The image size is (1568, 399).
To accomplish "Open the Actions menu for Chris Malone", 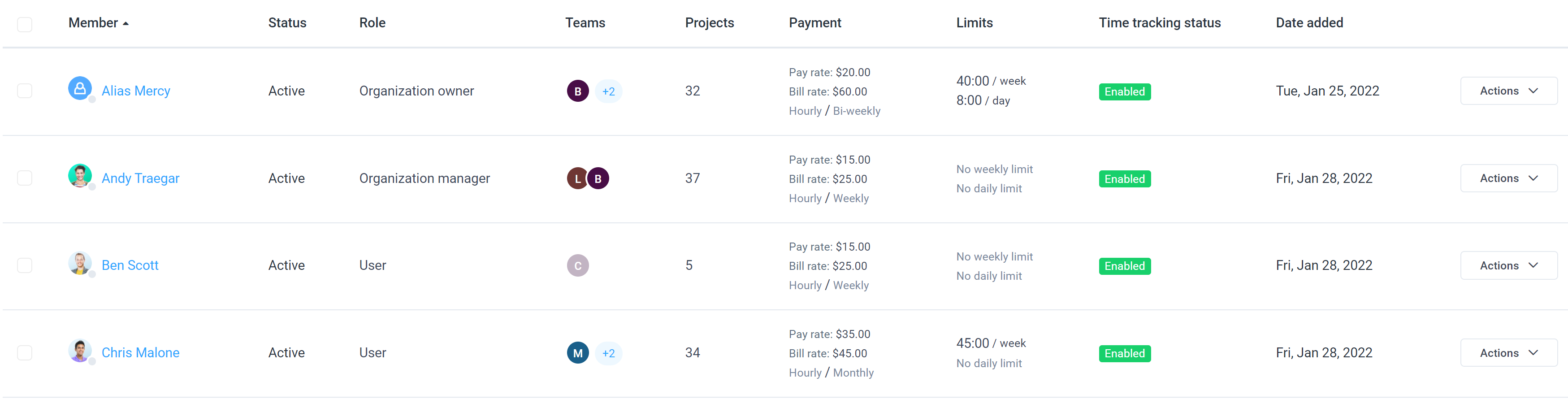I will (x=1508, y=353).
